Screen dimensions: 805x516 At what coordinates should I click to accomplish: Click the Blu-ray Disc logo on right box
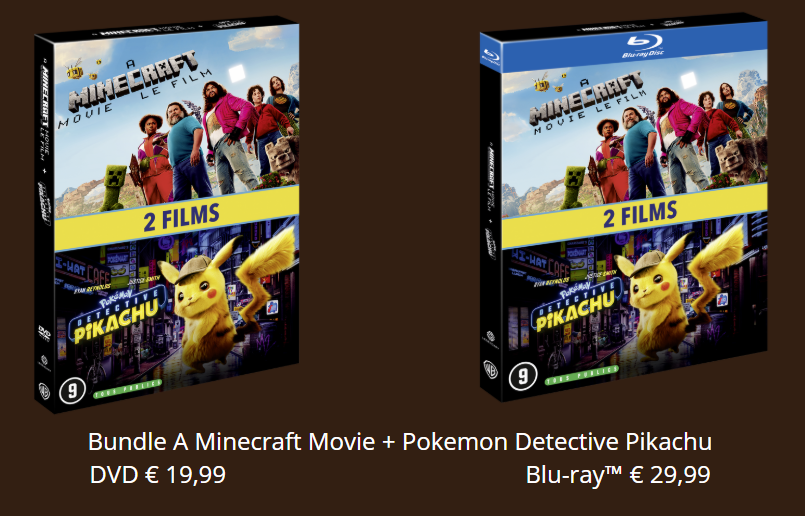[643, 45]
